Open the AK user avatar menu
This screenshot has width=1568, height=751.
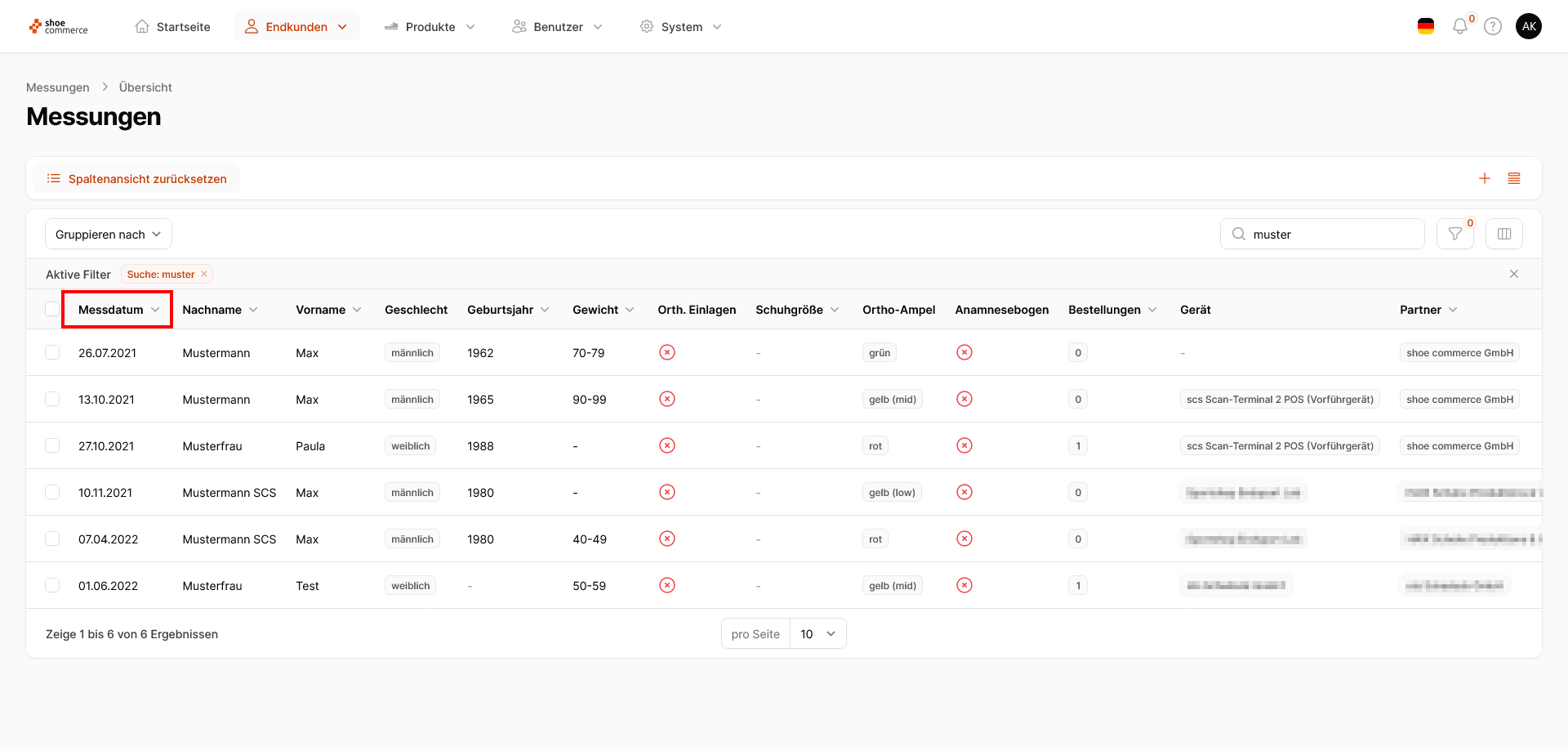1529,27
